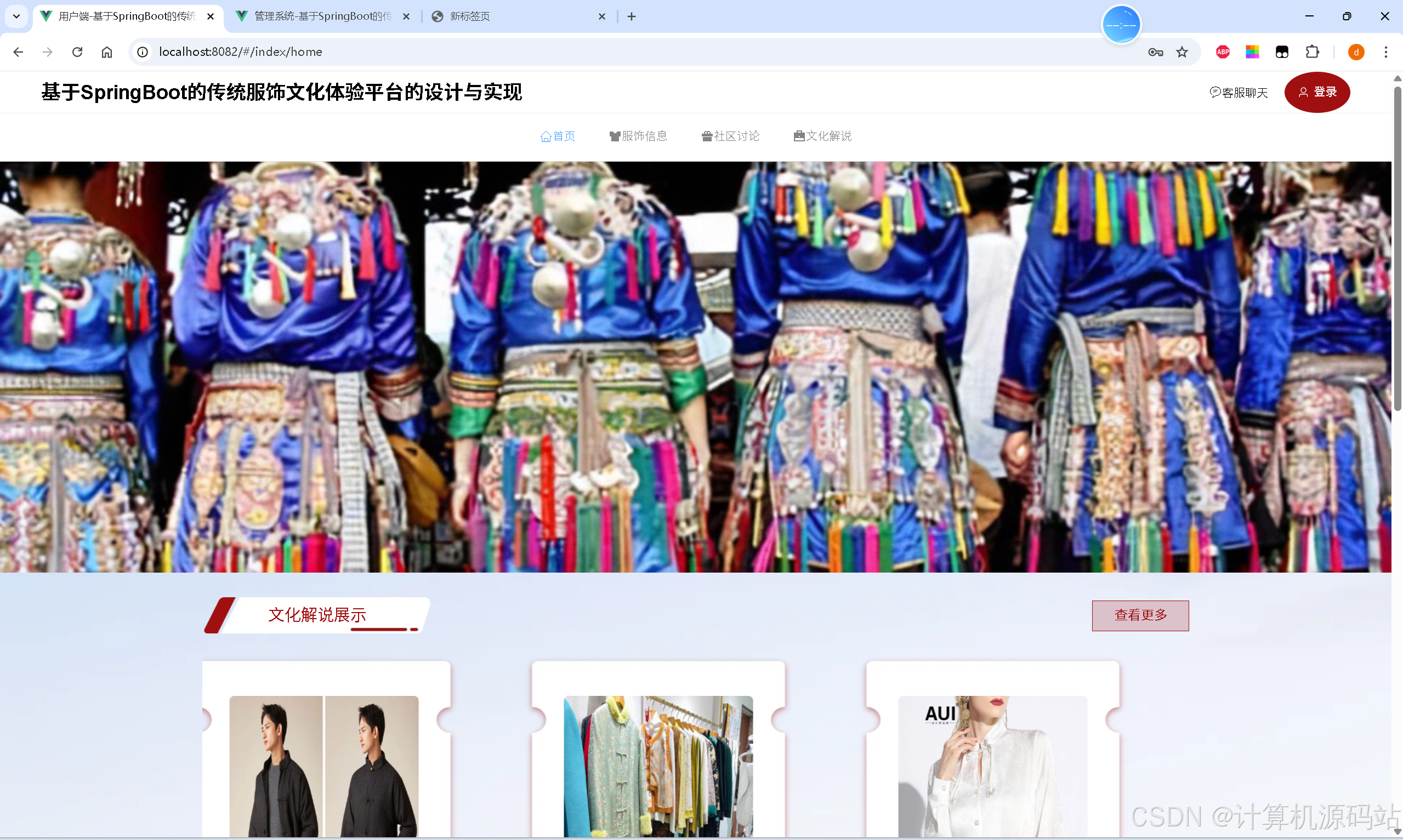
Task: Click the red 登录 button
Action: [x=1317, y=92]
